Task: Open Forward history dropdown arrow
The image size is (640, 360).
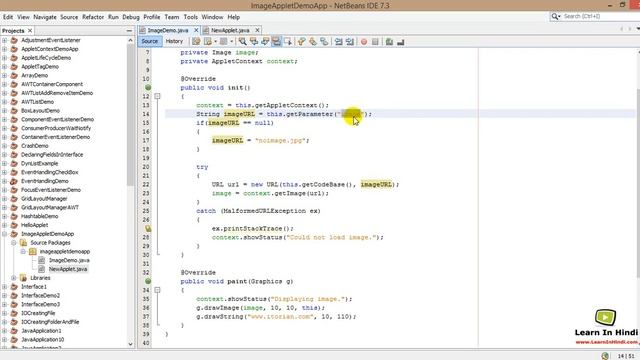Action: 231,42
